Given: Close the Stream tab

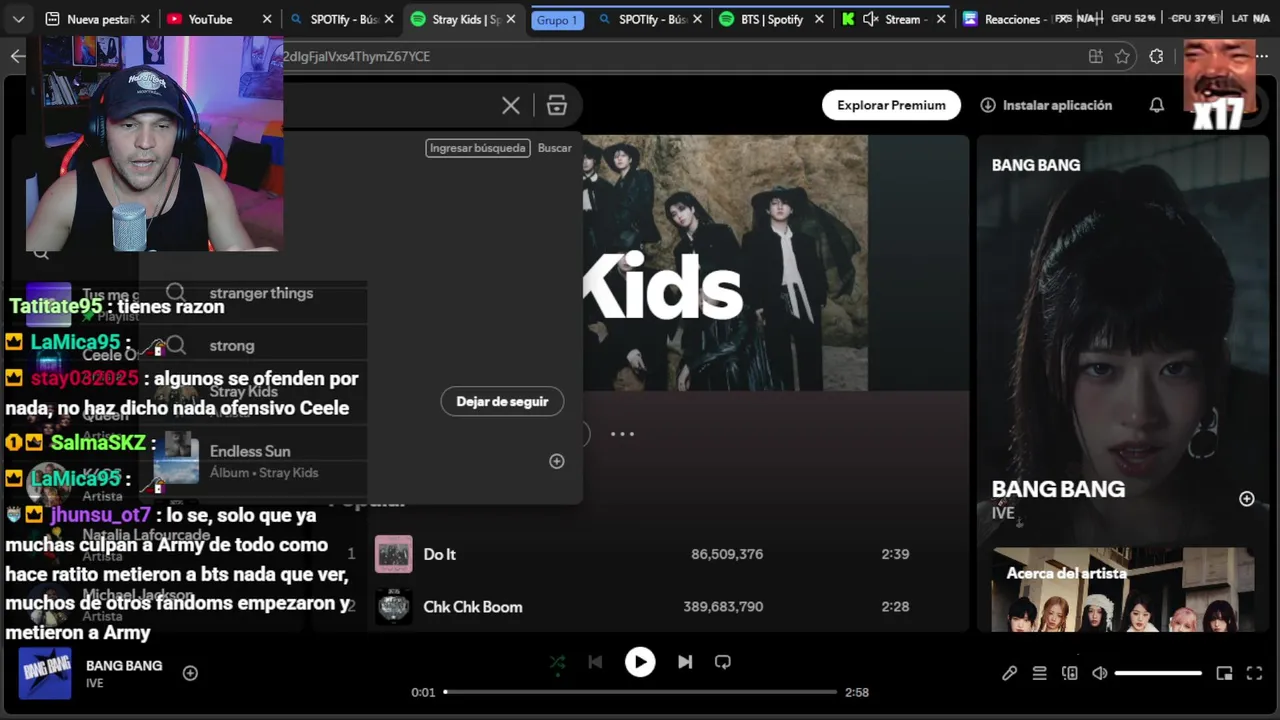Looking at the screenshot, I should point(940,19).
